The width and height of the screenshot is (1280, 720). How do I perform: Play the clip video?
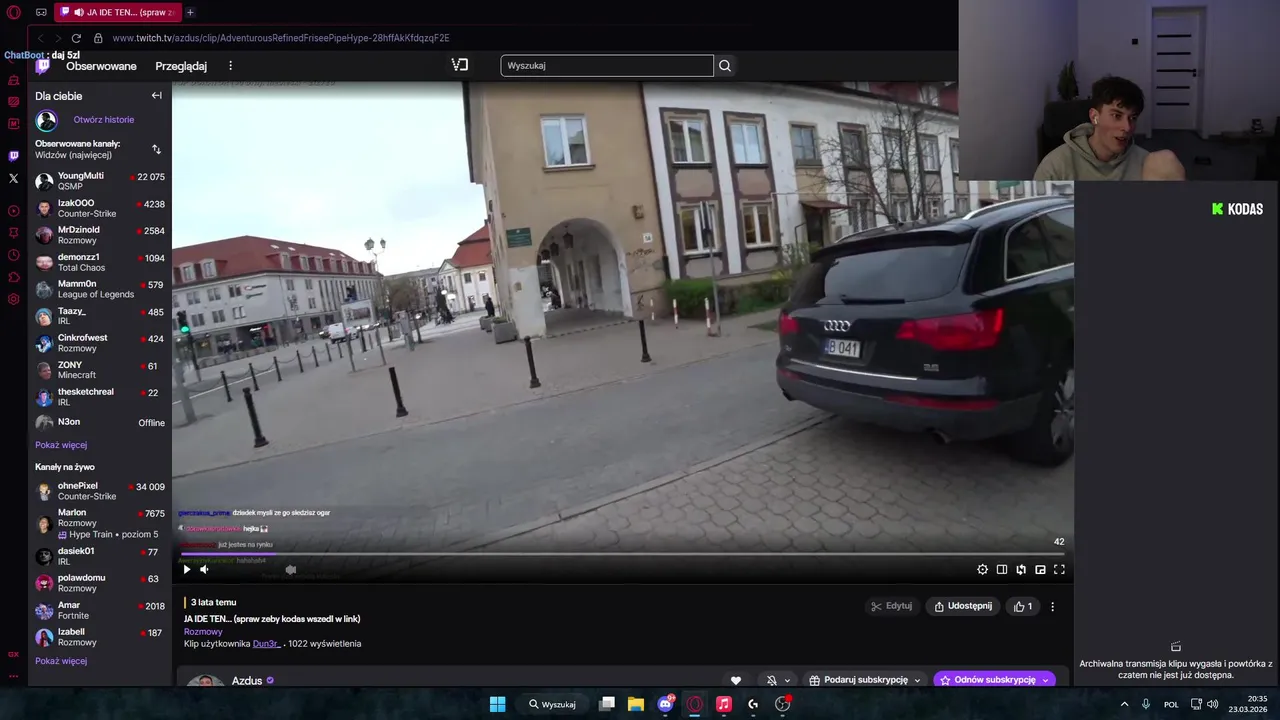186,569
